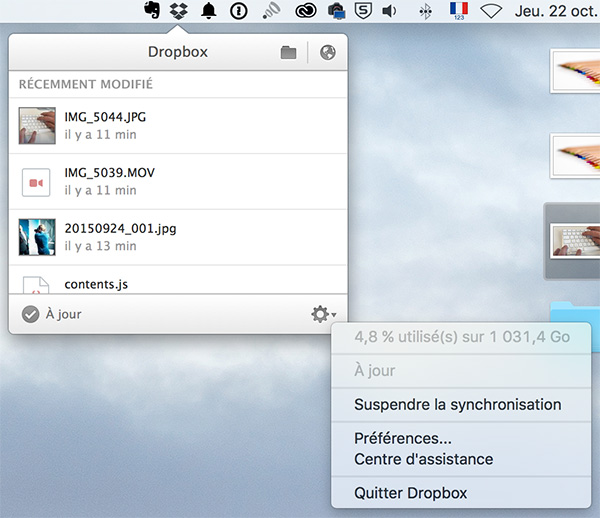Screen dimensions: 600x518
Task: Open the volume speaker menu
Action: [390, 11]
